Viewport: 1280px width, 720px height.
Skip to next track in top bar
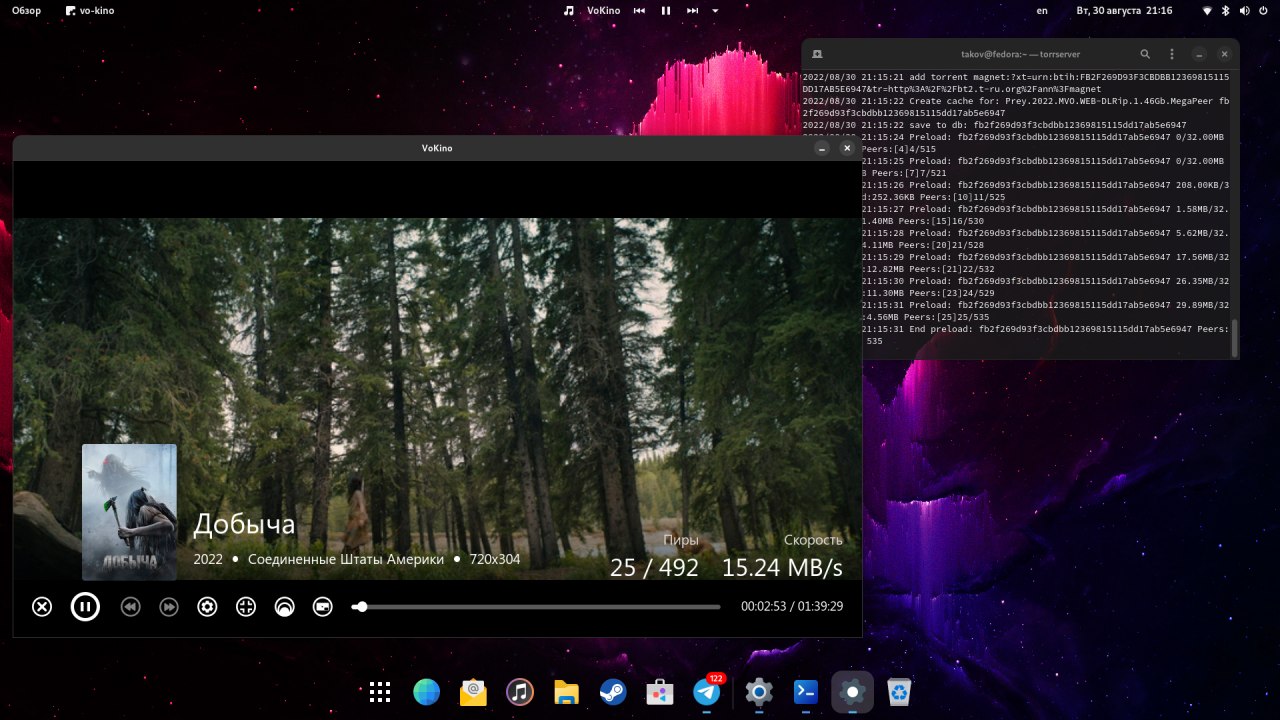point(692,11)
